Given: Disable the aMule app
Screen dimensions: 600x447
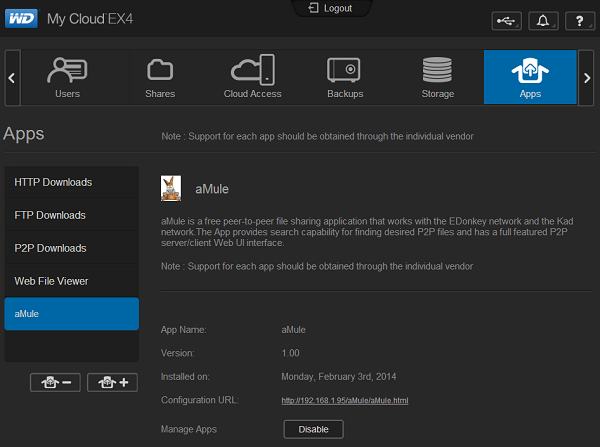Looking at the screenshot, I should pos(313,429).
